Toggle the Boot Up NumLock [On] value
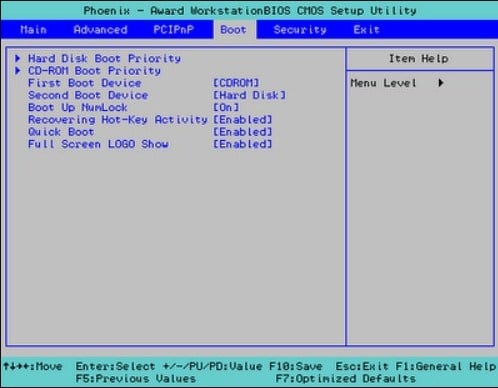This screenshot has width=498, height=388. [226, 108]
